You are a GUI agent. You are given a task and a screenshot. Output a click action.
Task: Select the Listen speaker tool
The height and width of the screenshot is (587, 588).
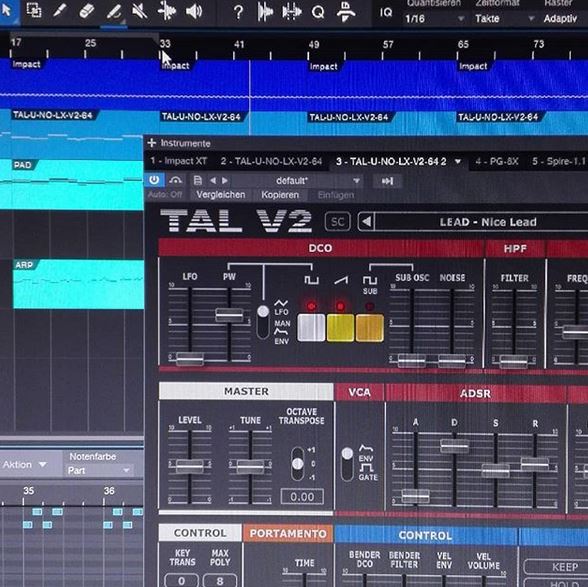tap(194, 12)
